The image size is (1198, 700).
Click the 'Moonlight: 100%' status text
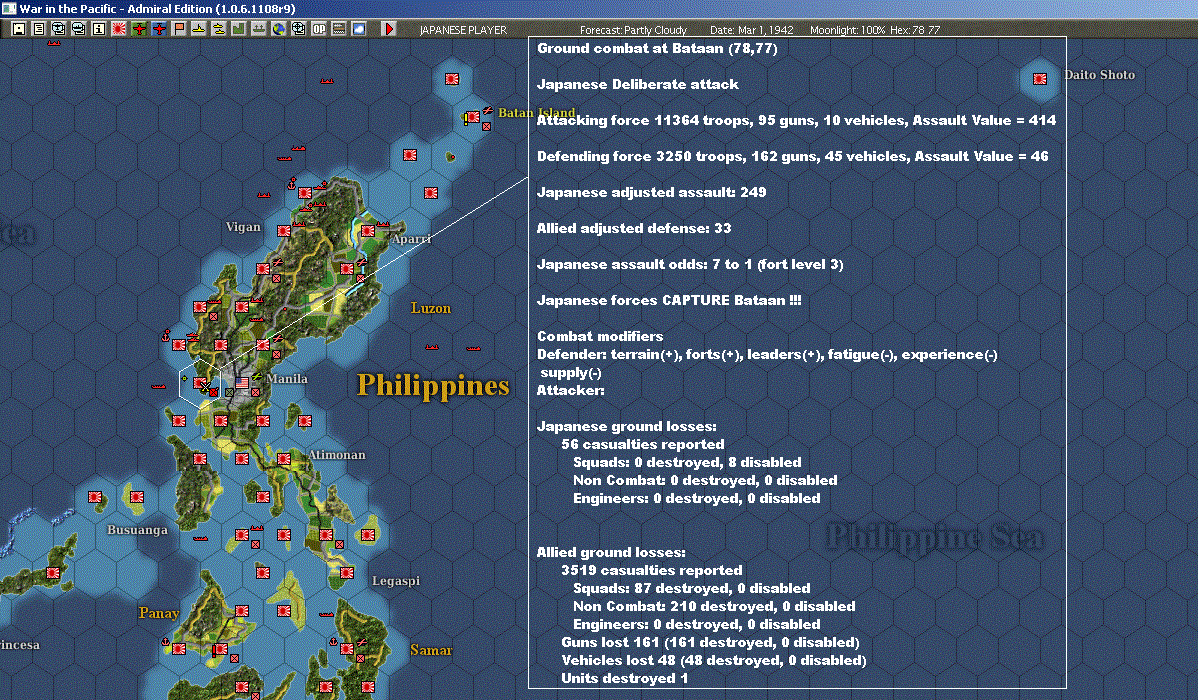click(847, 30)
